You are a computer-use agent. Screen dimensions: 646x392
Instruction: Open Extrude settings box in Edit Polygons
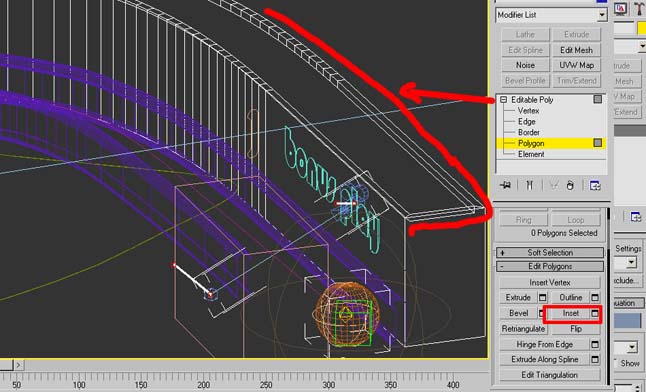[x=543, y=298]
